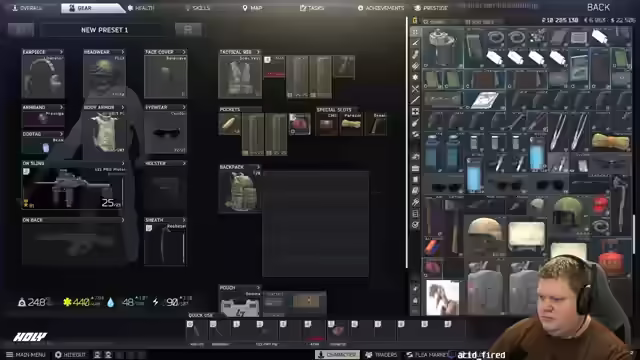Viewport: 640px width, 360px height.
Task: Open the Health tab
Action: [141, 8]
